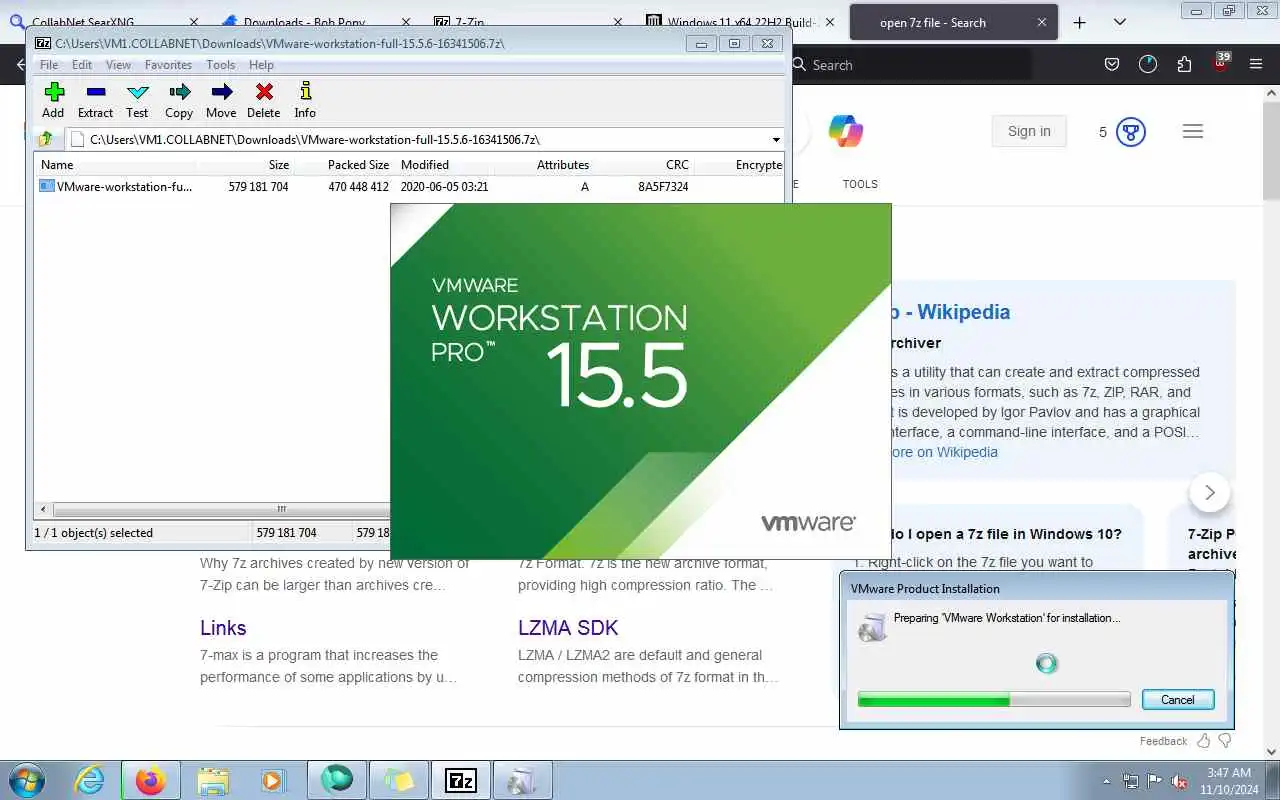This screenshot has height=800, width=1280.
Task: Switch to the Windows 11 x64 22H2 tab
Action: (740, 23)
